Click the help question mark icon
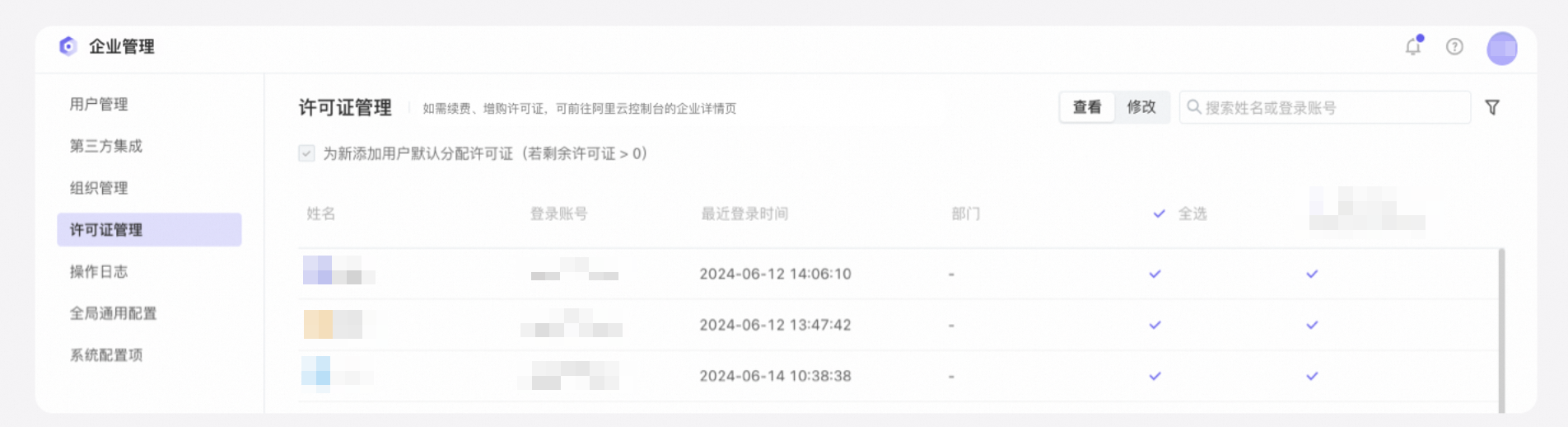Screen dimensions: 1568x427 1454,47
